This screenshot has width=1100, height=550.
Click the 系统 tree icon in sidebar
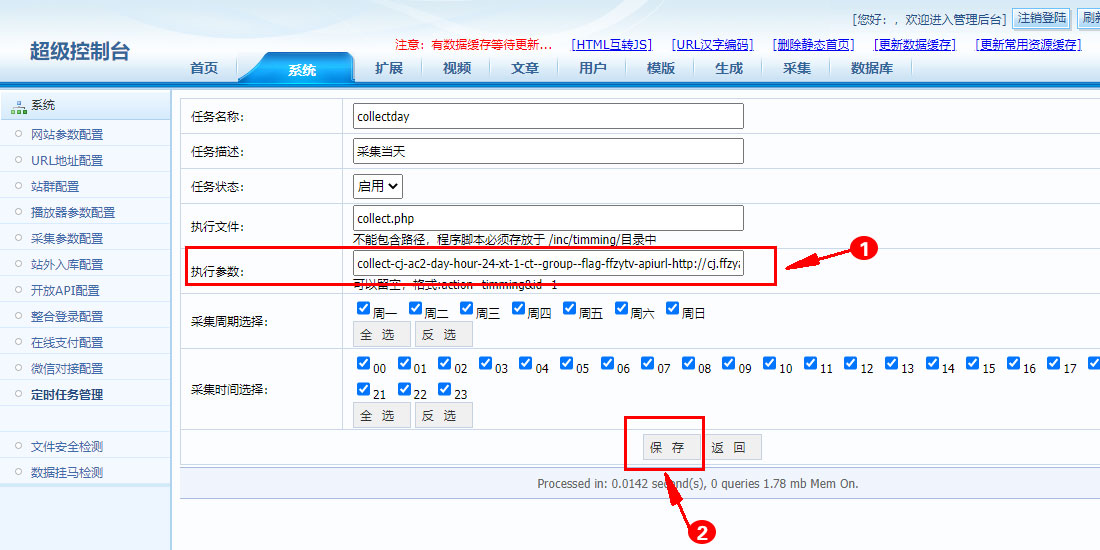pyautogui.click(x=19, y=106)
